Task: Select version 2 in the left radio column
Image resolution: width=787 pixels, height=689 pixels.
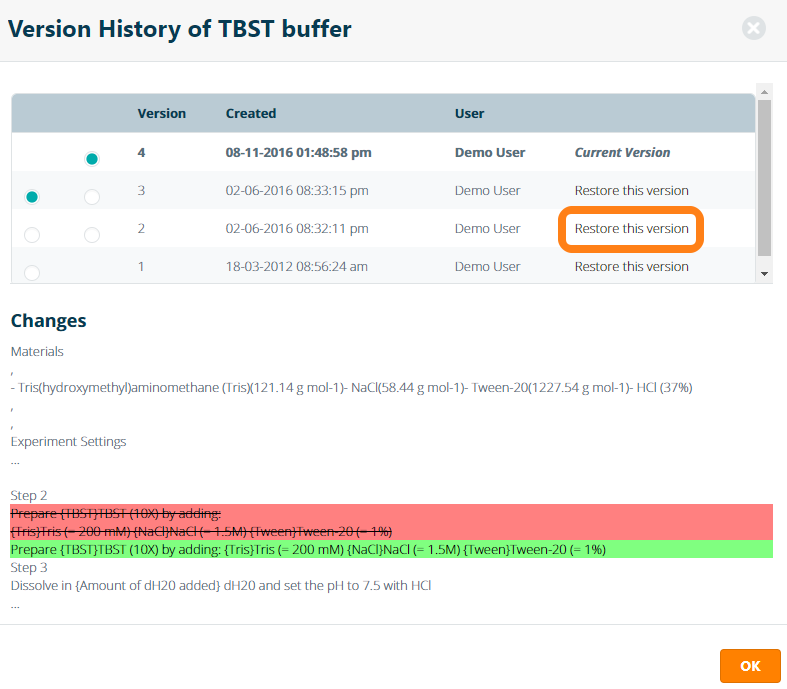Action: (x=32, y=235)
